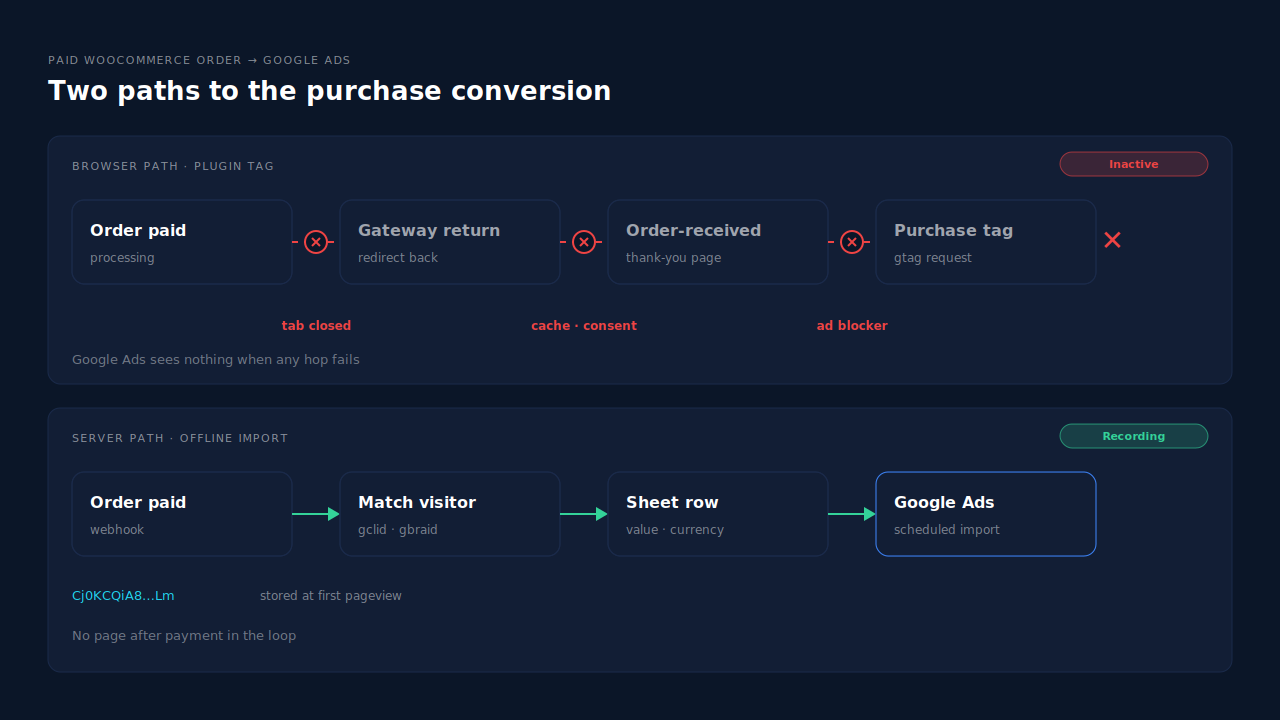Screen dimensions: 1280x720
Task: Click the 'ad blocker' failure label
Action: coord(852,326)
